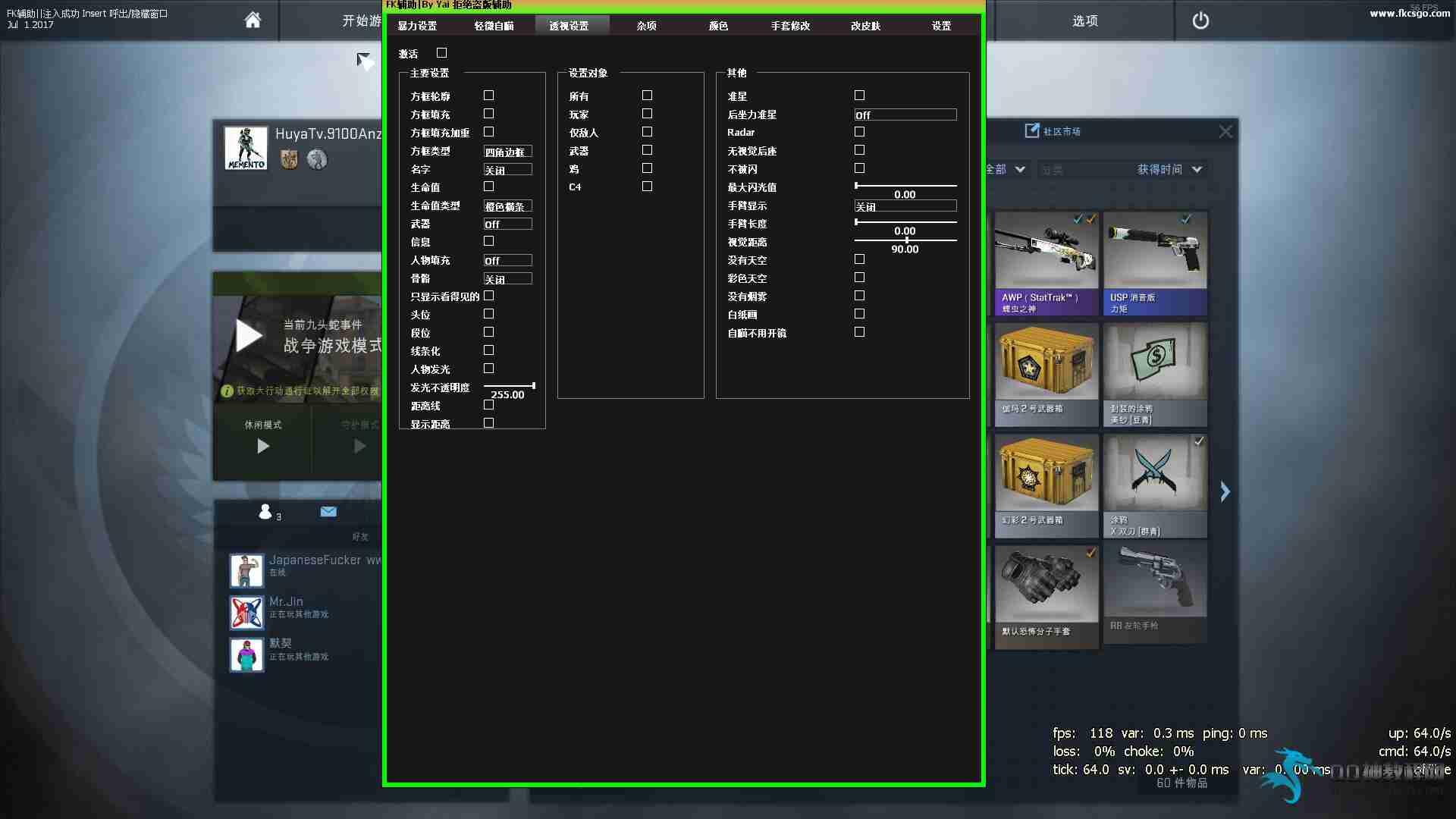The image size is (1456, 819).
Task: Click the HuyaTv player avatar
Action: pyautogui.click(x=246, y=148)
